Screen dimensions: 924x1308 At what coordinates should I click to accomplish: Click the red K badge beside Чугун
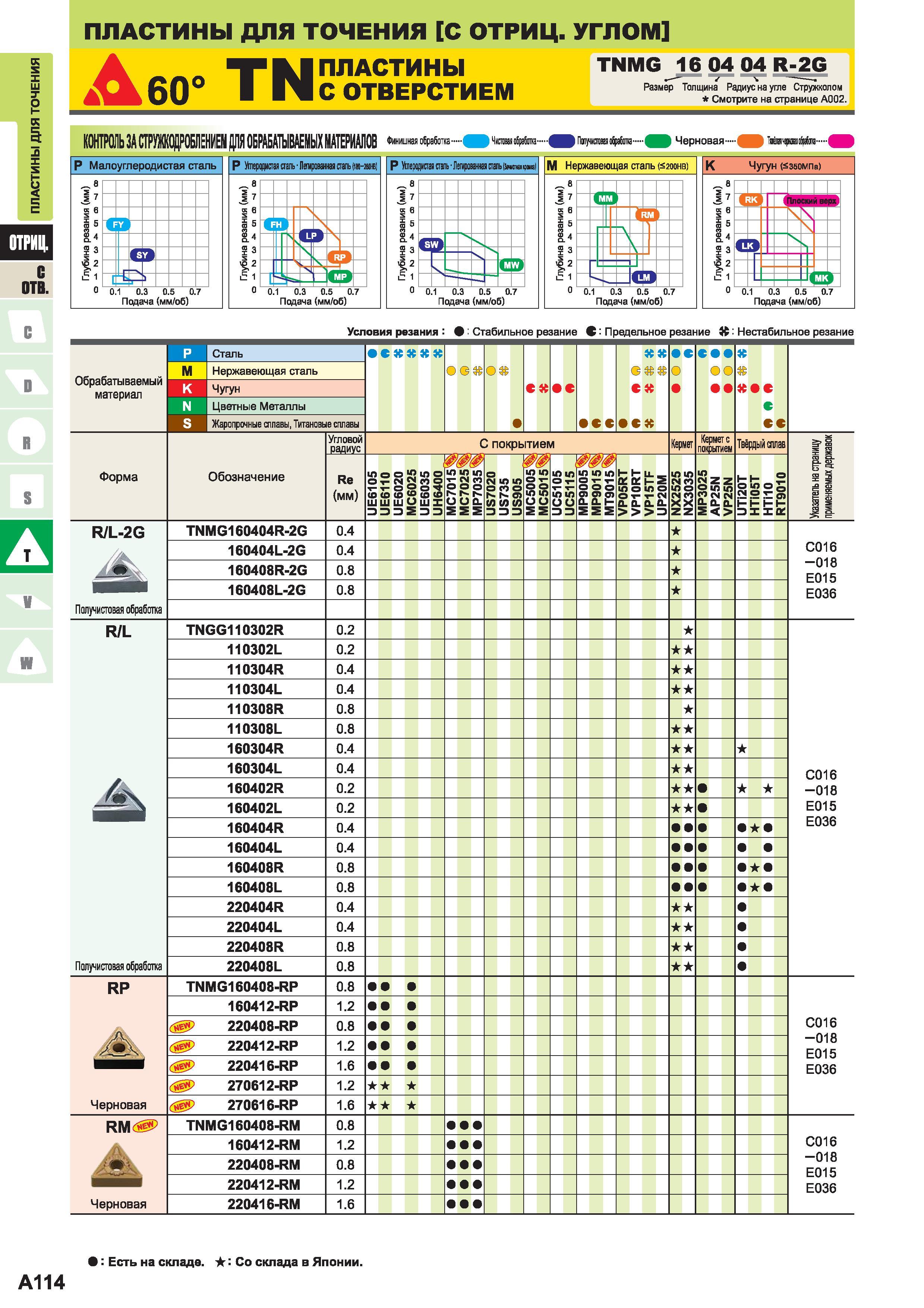[x=187, y=389]
